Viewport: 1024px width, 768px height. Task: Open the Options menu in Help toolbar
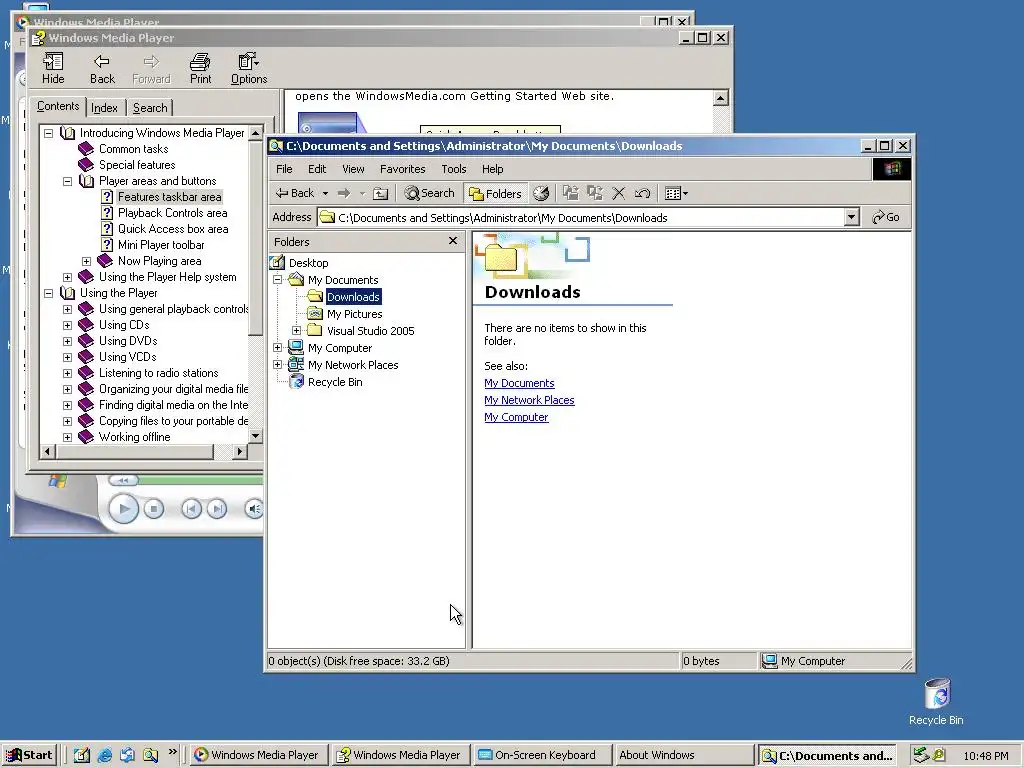249,68
